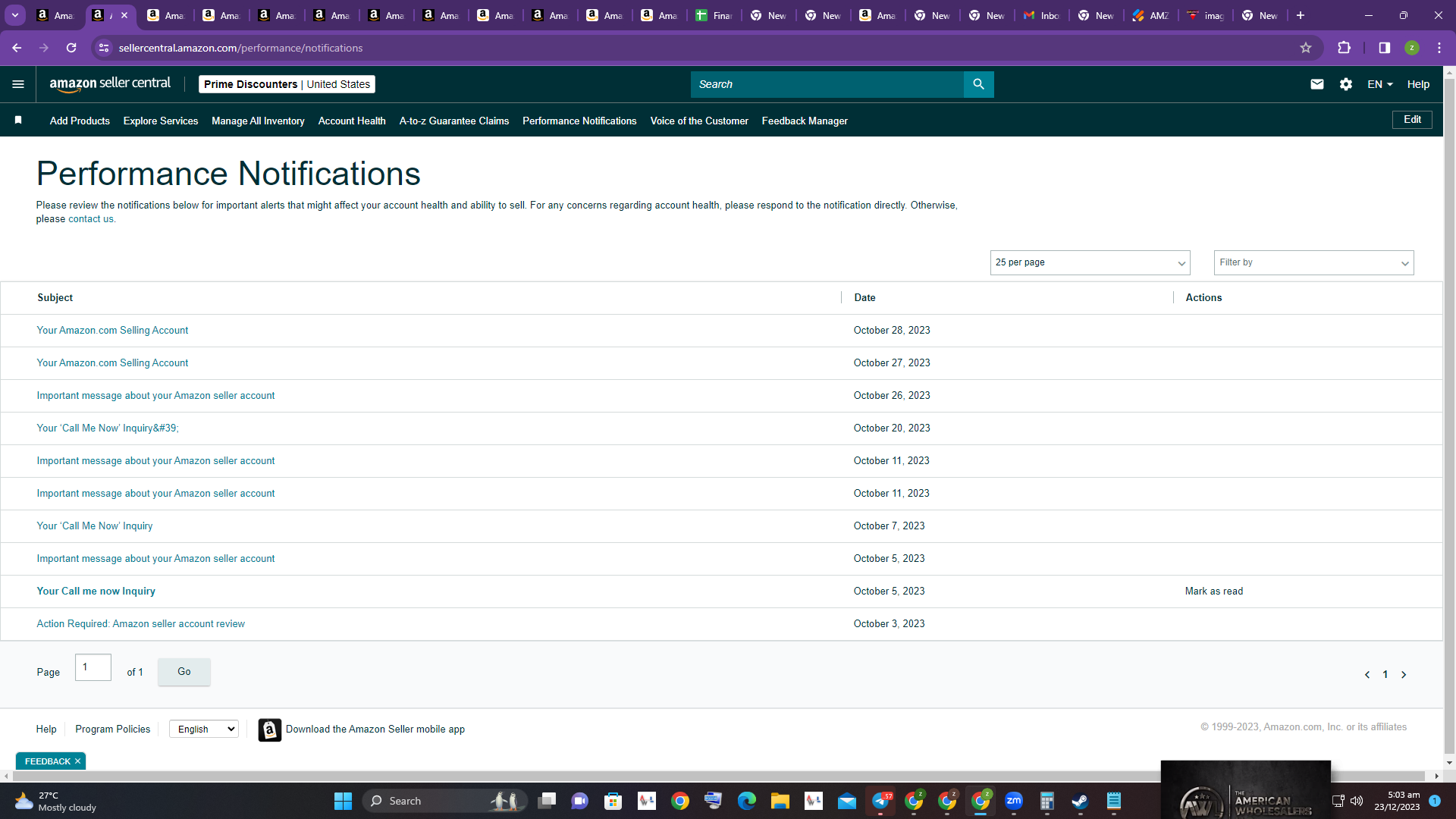This screenshot has height=819, width=1456.
Task: Open the Help link in the header
Action: tap(1418, 84)
